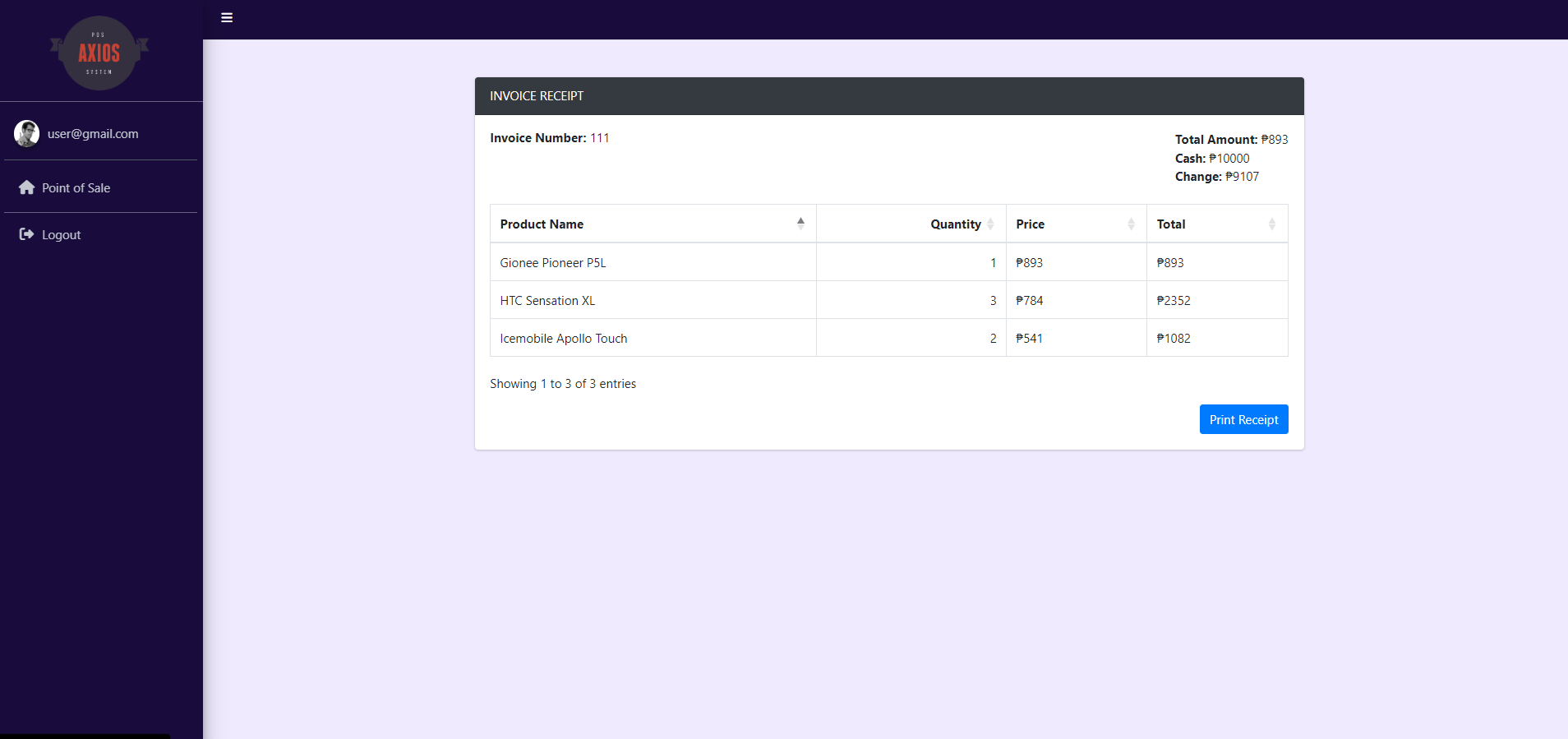Select the Logout menu item
This screenshot has width=1568, height=739.
click(x=100, y=234)
